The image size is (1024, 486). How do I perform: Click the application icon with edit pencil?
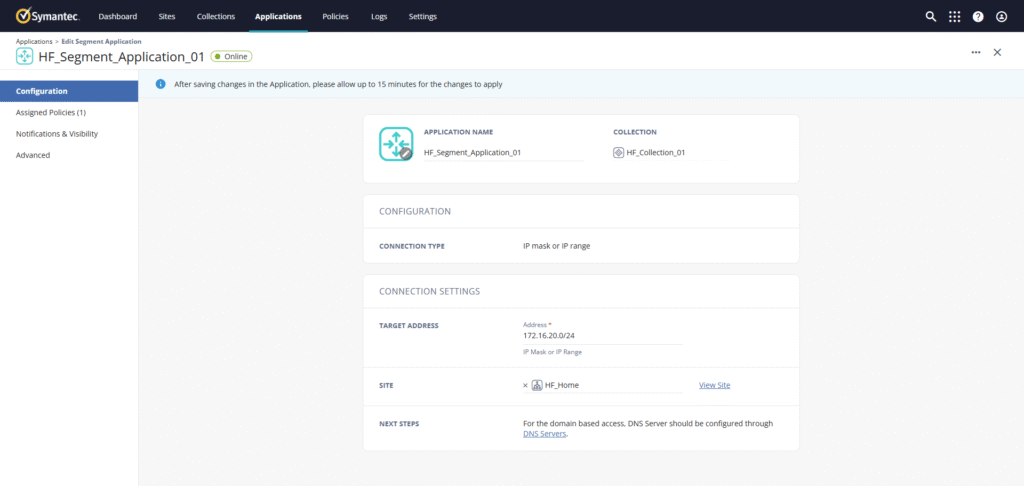[396, 144]
